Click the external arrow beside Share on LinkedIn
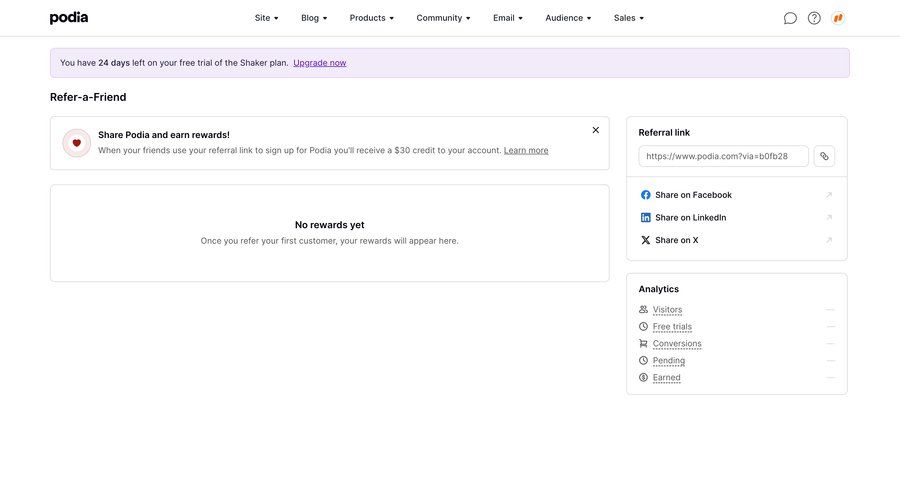The height and width of the screenshot is (484, 900). (829, 218)
